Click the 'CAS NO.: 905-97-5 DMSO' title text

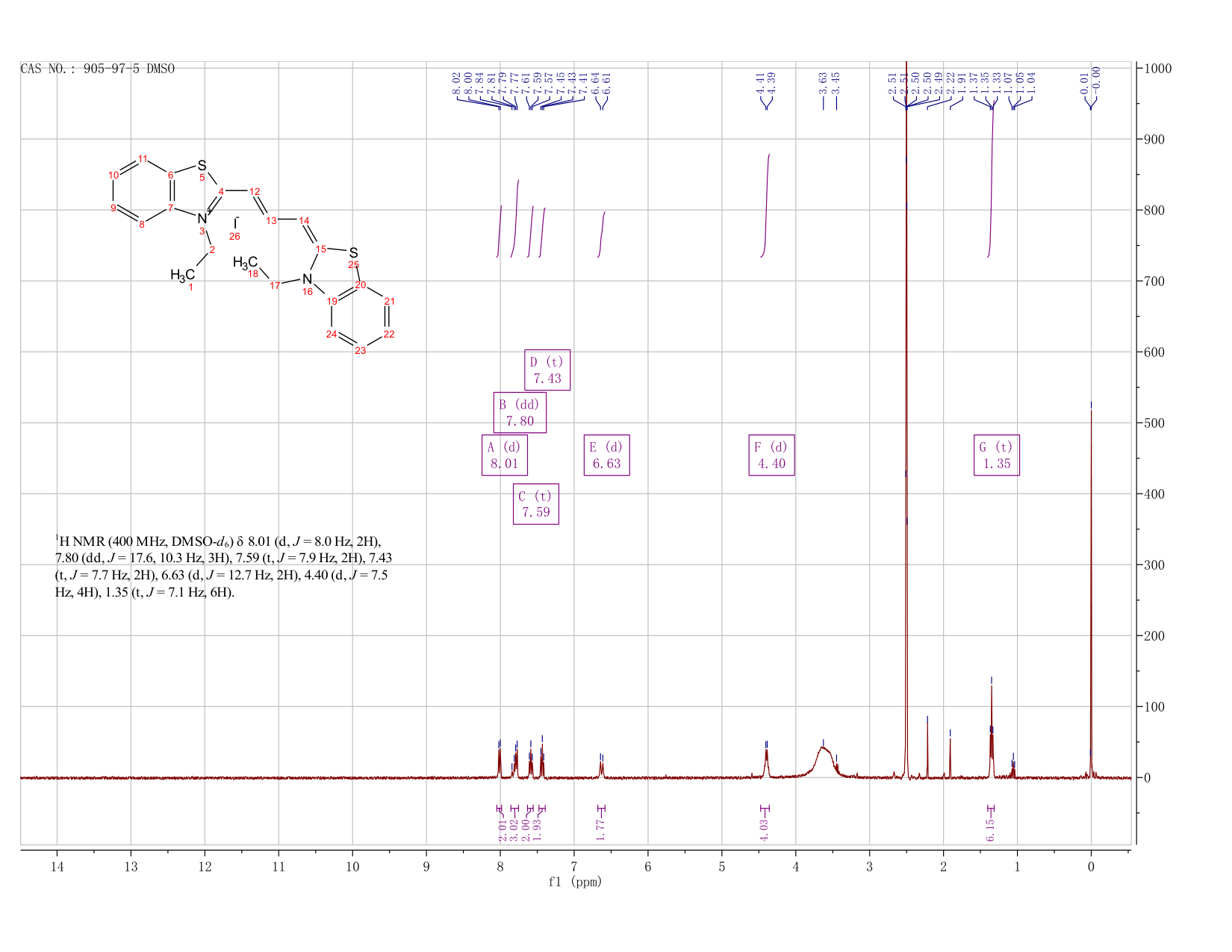click(98, 69)
